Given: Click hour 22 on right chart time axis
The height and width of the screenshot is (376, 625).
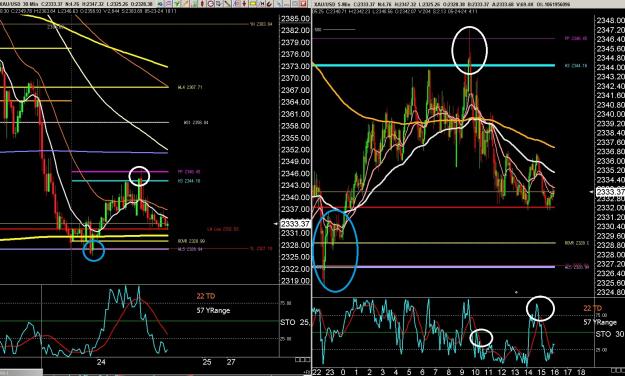Looking at the screenshot, I should click(316, 372).
